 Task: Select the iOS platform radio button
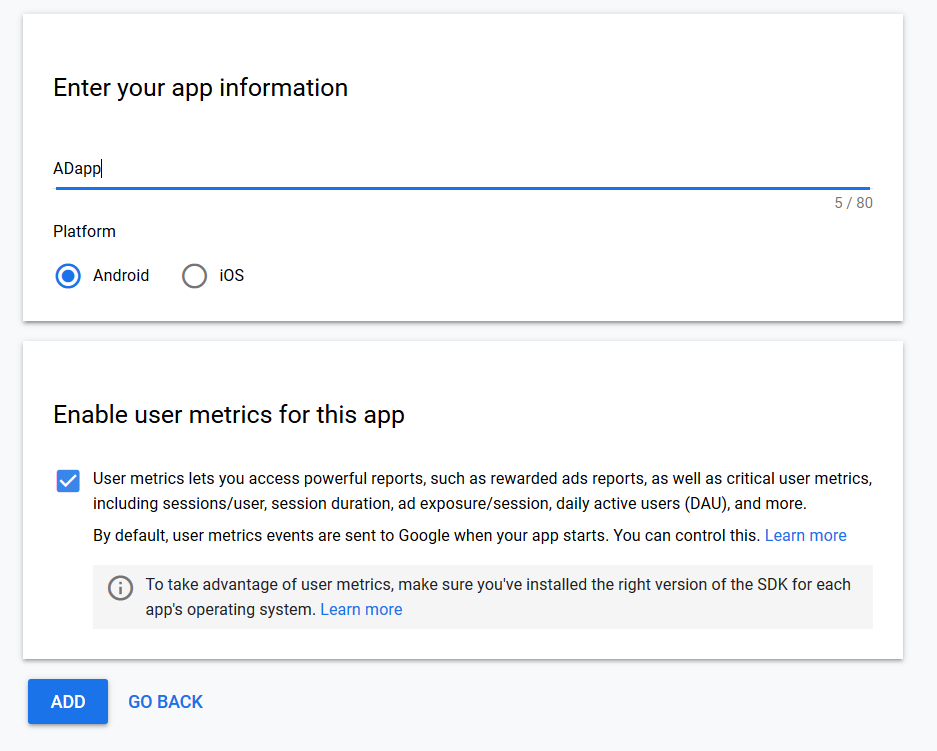point(194,276)
